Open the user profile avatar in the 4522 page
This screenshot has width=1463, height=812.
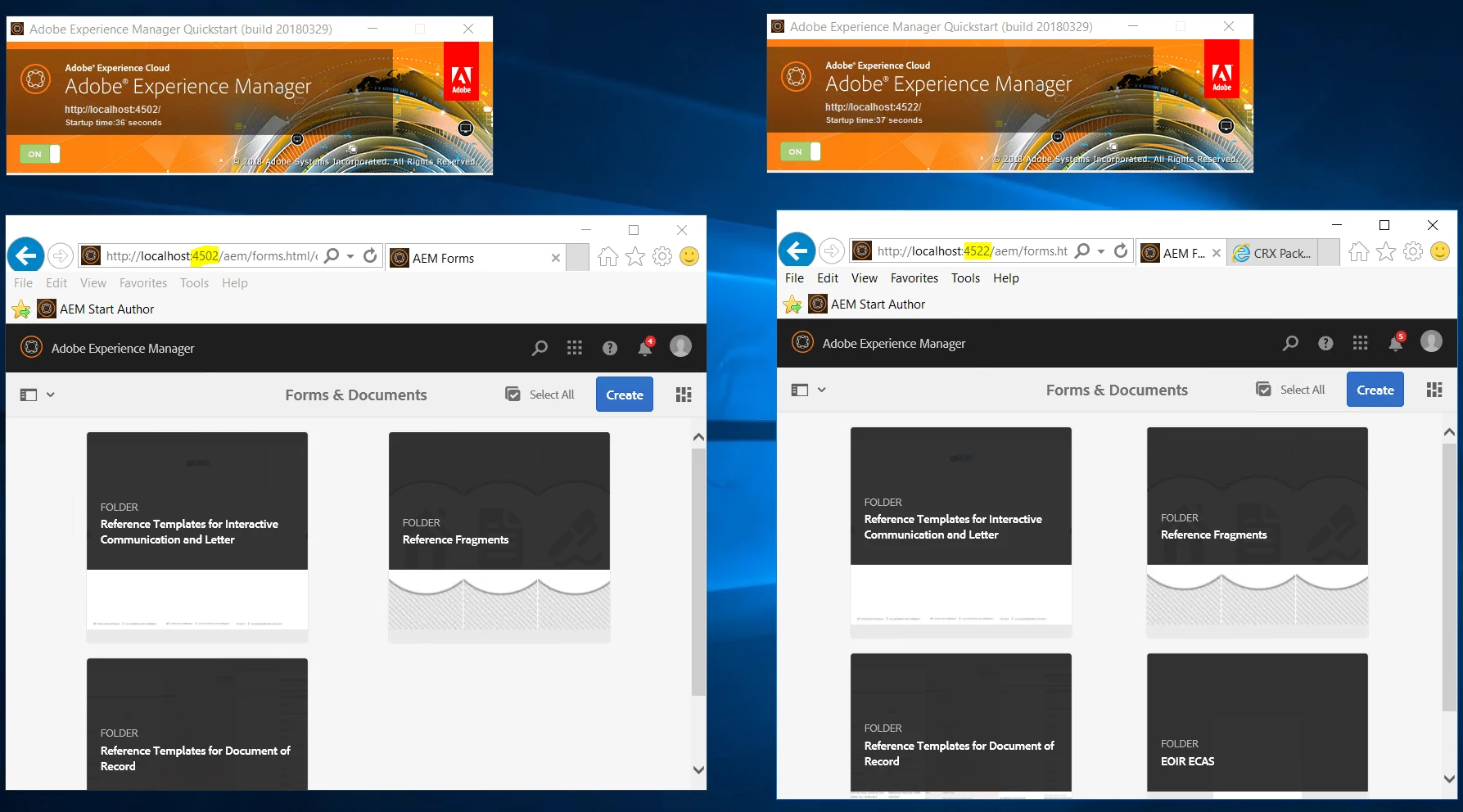(x=1431, y=341)
